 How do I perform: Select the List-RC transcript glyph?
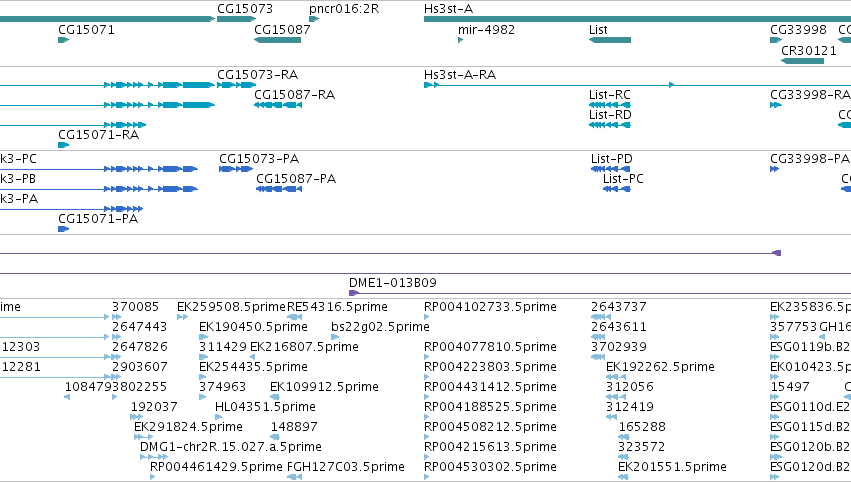click(x=610, y=105)
